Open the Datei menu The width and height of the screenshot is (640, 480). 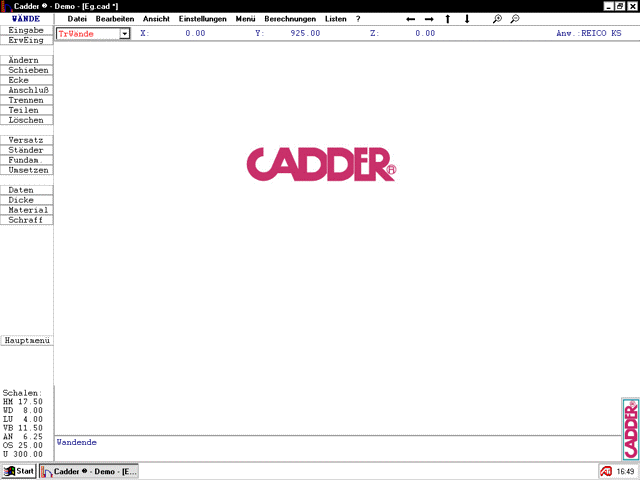77,19
